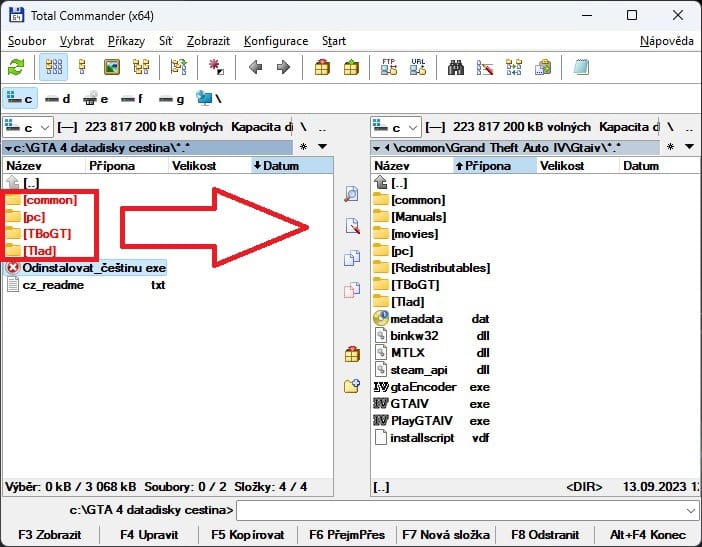The height and width of the screenshot is (547, 702).
Task: Open left panel drive c dropdown
Action: pos(28,128)
